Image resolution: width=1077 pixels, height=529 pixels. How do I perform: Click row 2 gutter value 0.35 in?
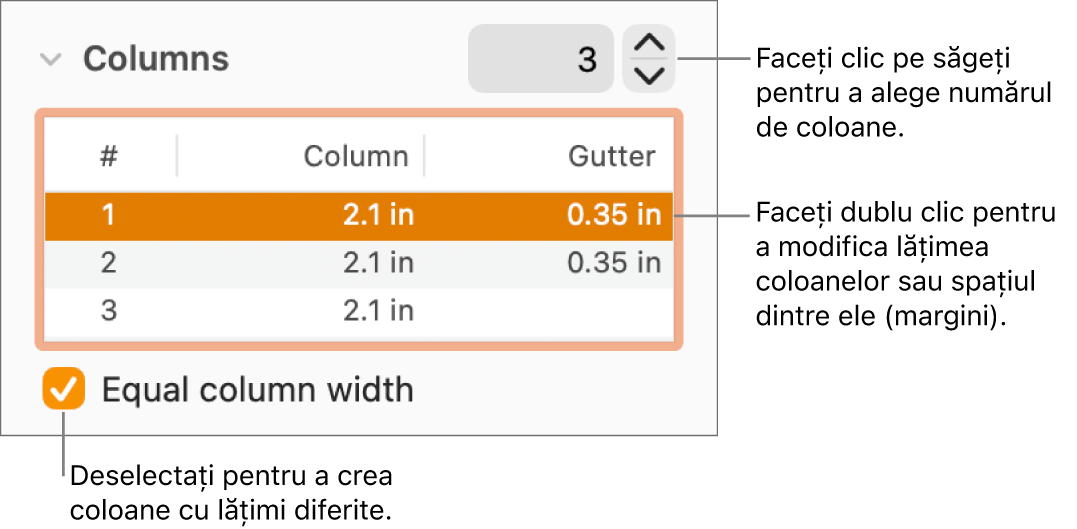(x=613, y=263)
